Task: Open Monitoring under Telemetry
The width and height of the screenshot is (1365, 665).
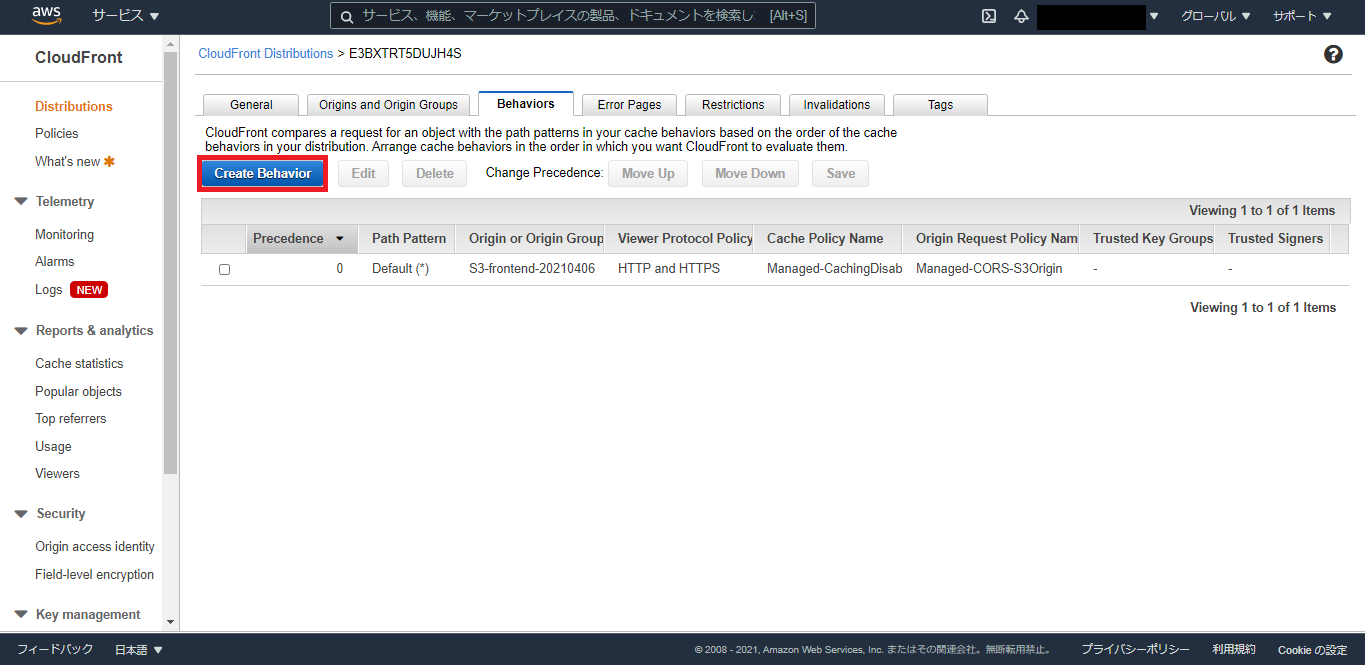Action: pos(65,235)
